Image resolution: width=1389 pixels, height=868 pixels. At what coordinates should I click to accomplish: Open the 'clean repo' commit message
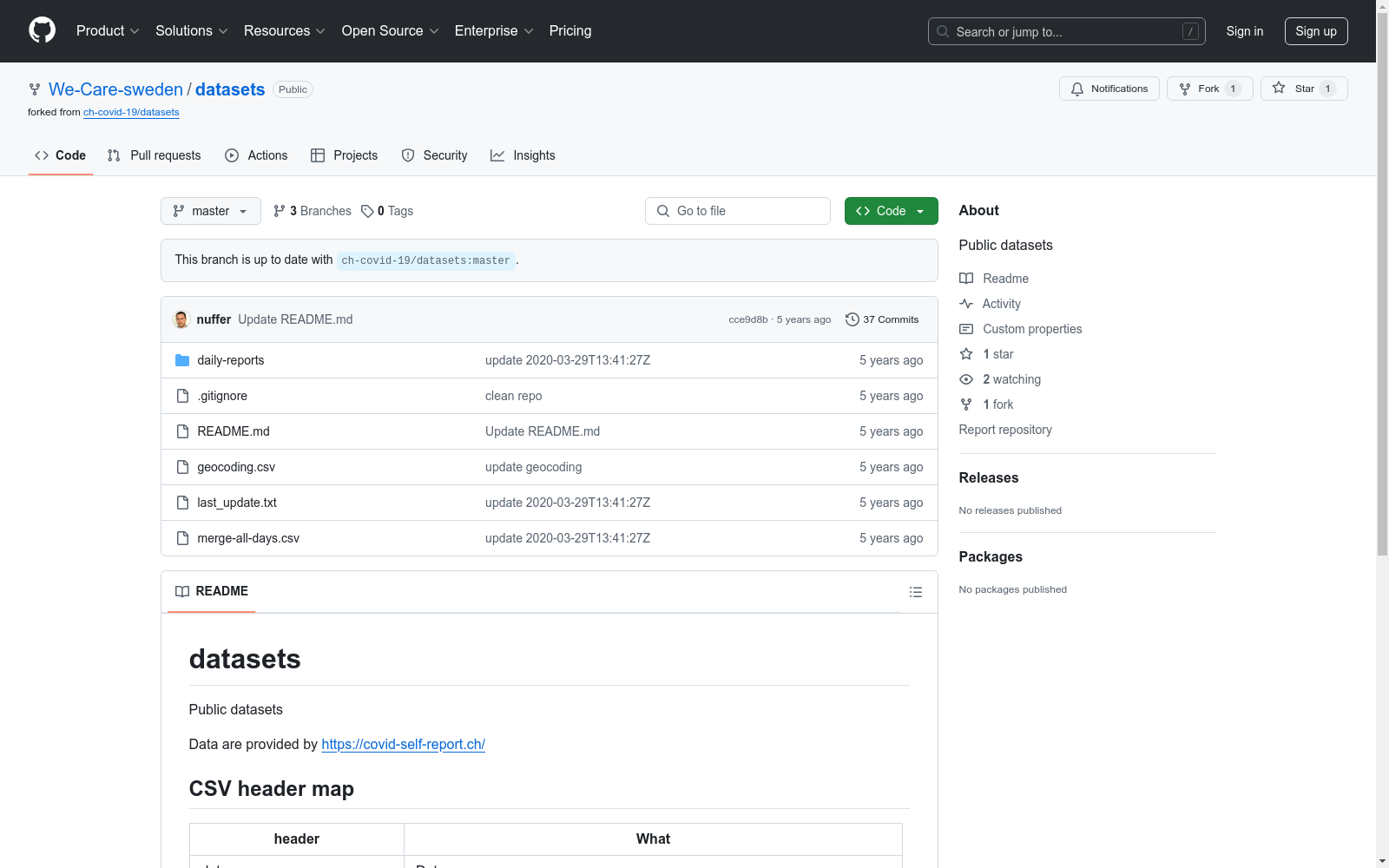coord(514,396)
